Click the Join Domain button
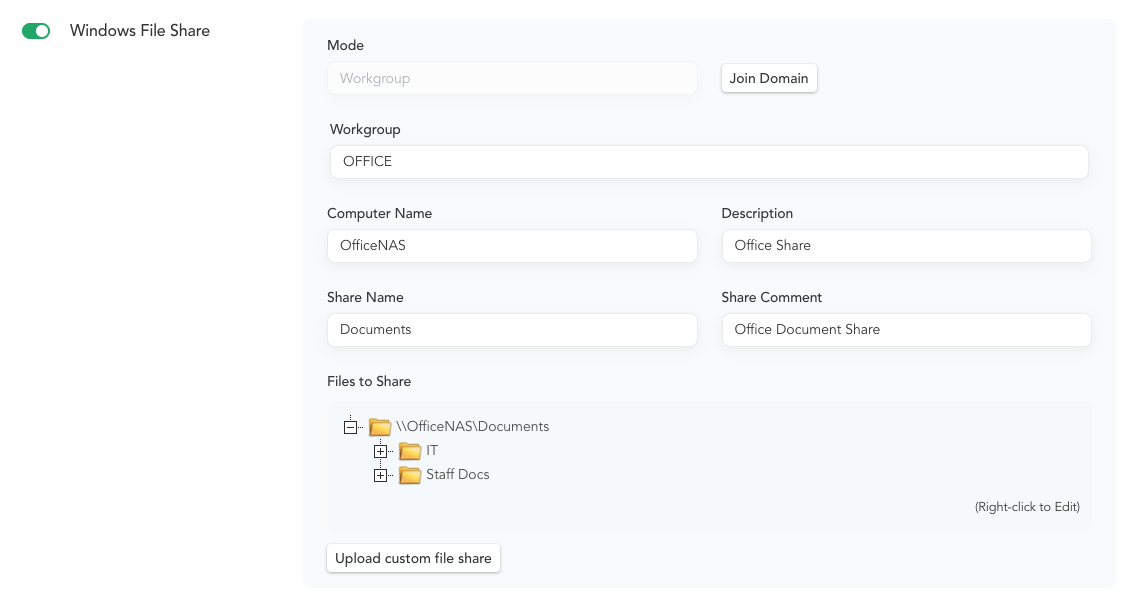Screen dimensions: 1138x606 (769, 78)
